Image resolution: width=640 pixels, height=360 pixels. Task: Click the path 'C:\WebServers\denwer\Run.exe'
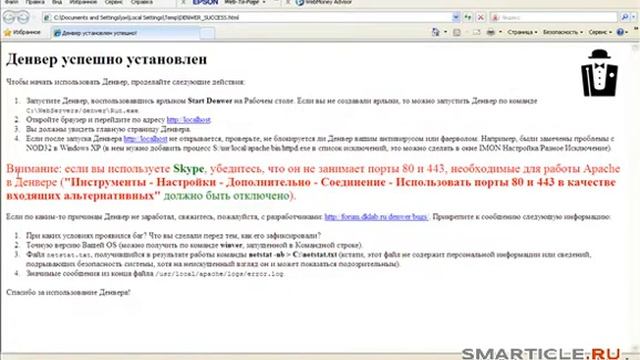(x=82, y=111)
